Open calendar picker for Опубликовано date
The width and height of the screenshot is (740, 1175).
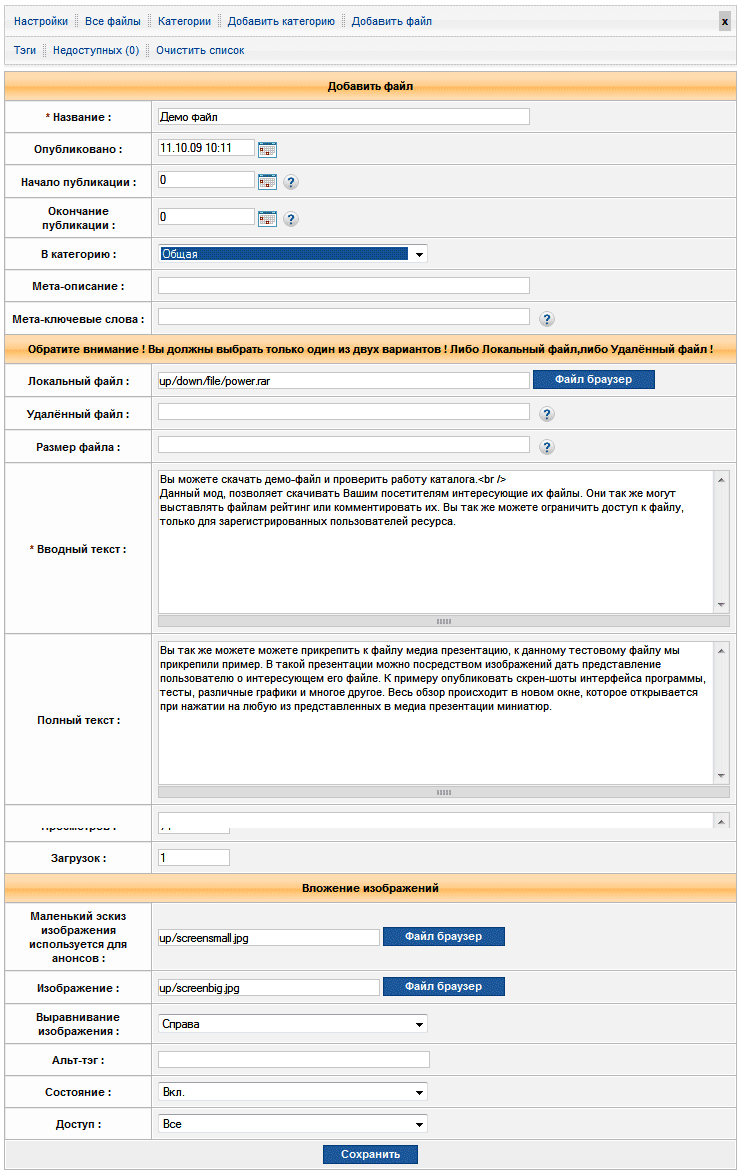267,149
